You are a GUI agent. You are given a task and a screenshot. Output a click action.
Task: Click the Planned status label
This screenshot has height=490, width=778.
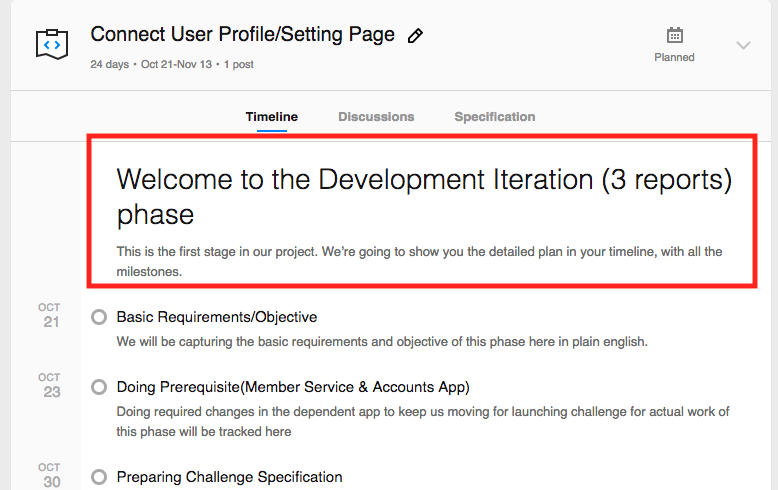674,58
